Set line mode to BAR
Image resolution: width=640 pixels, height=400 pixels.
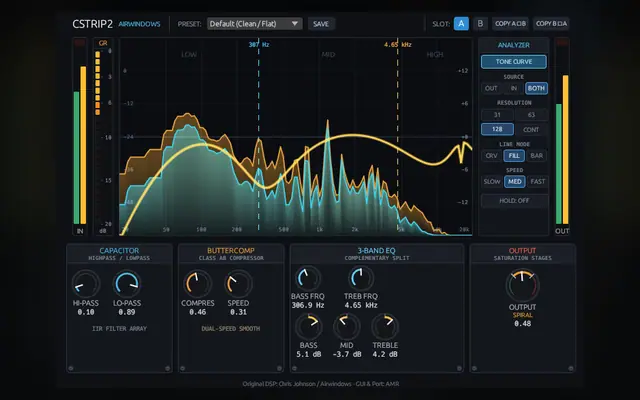(536, 156)
